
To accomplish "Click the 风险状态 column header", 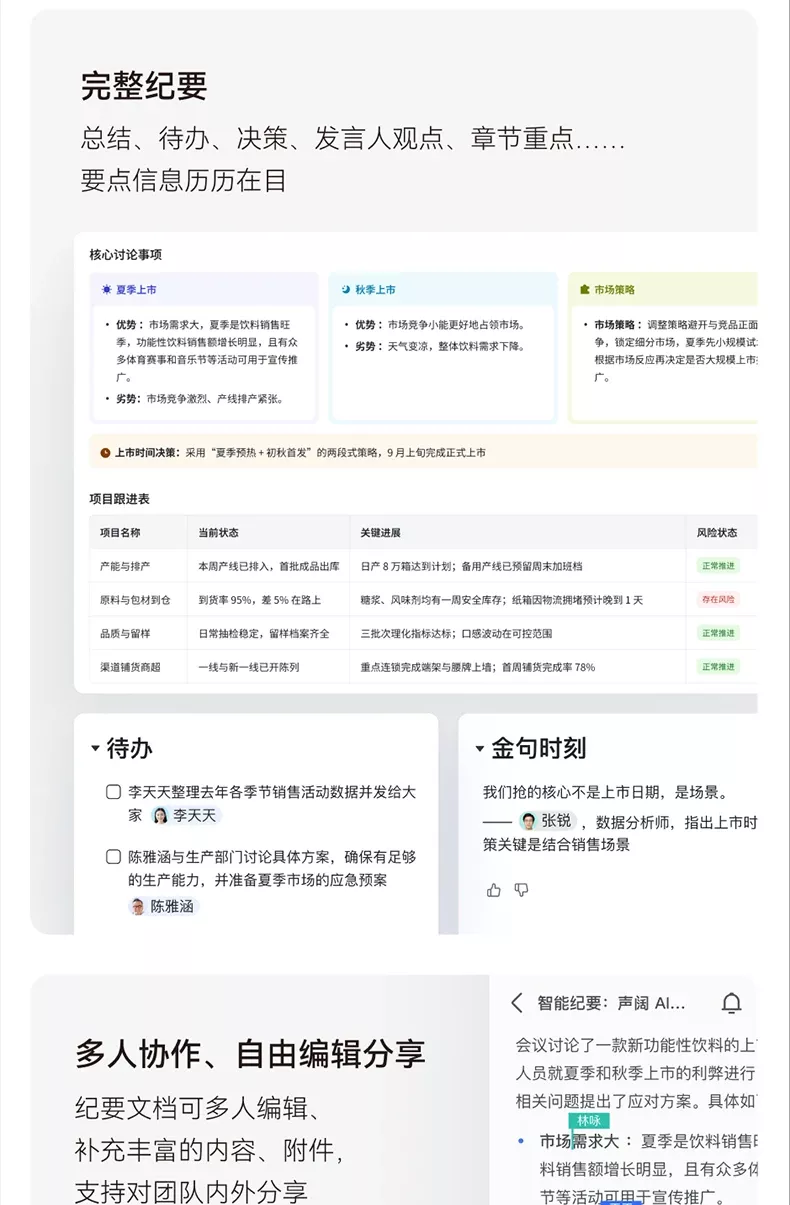I will (x=717, y=533).
